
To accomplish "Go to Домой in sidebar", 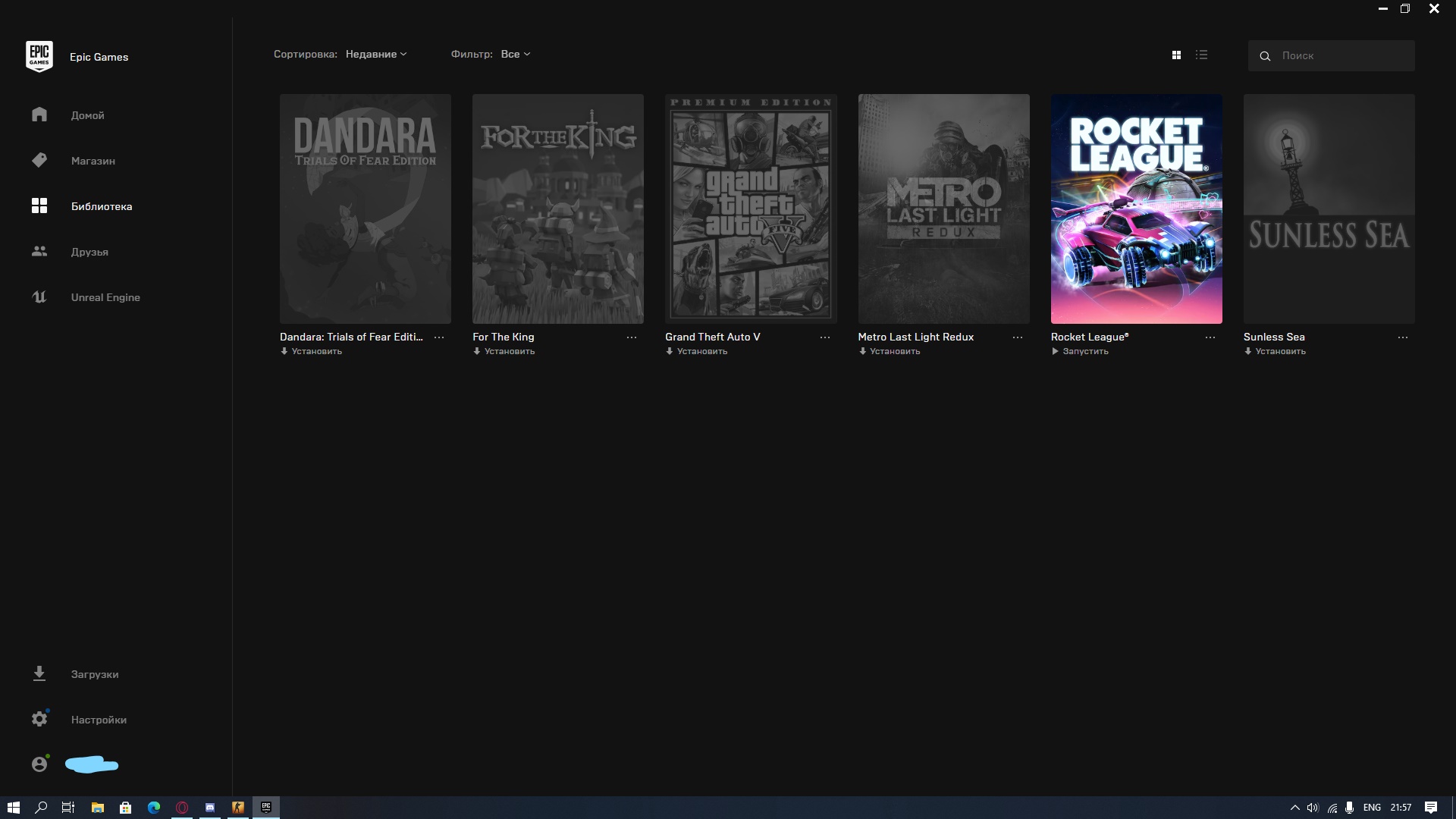I will (x=88, y=115).
